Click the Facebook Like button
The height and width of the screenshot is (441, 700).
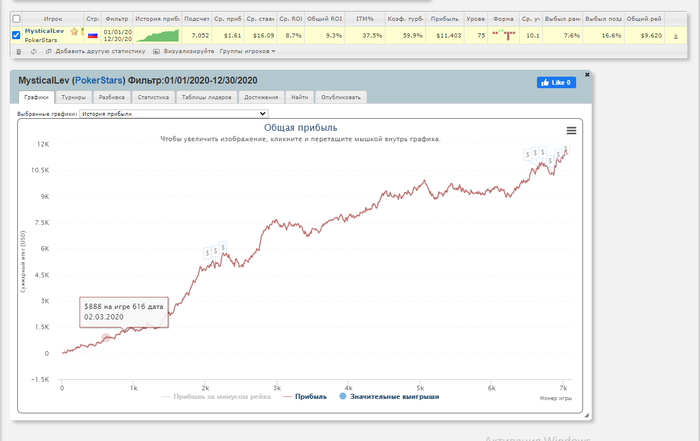click(x=556, y=83)
